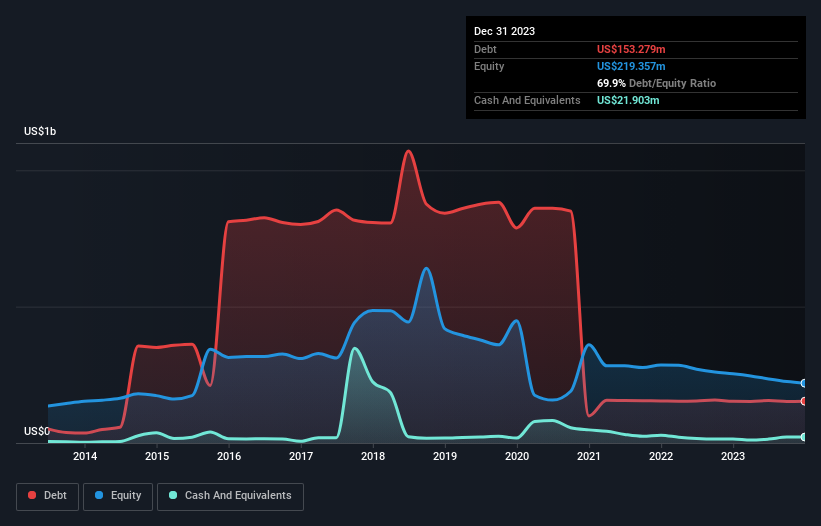Image resolution: width=821 pixels, height=526 pixels.
Task: Click the 2016 x-axis label
Action: click(229, 456)
